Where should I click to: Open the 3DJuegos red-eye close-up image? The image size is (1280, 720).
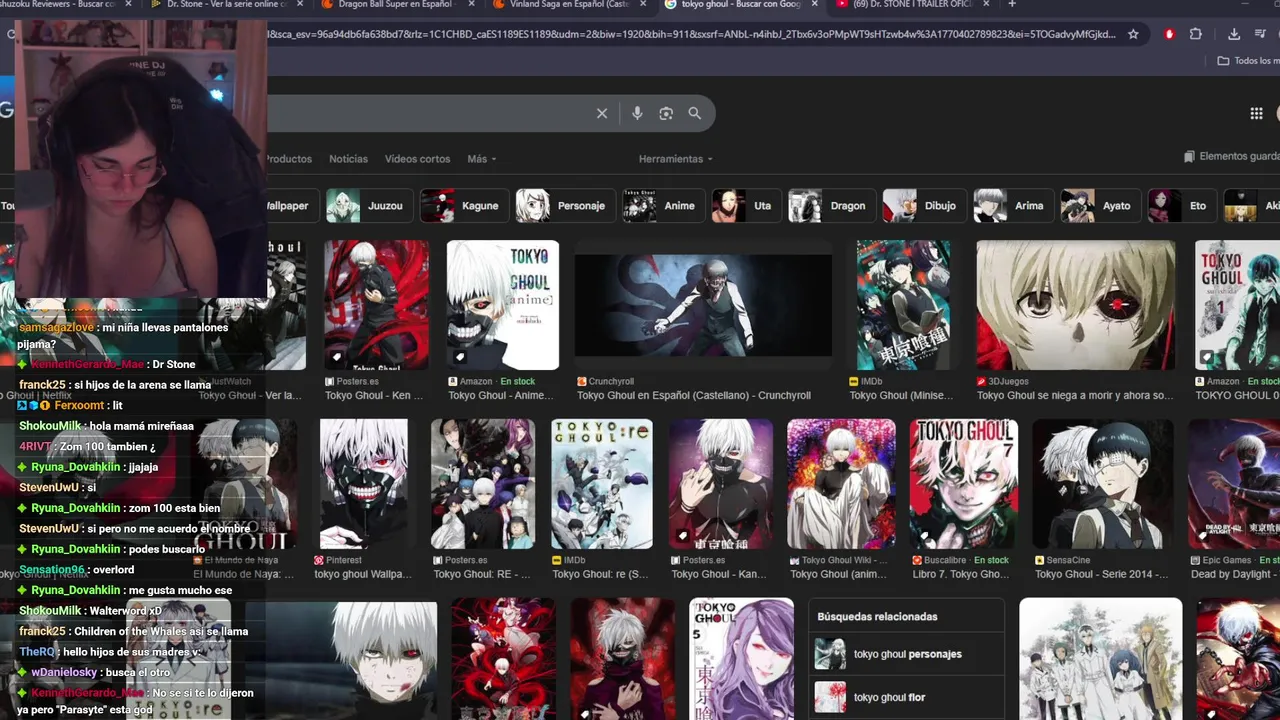(x=1076, y=305)
